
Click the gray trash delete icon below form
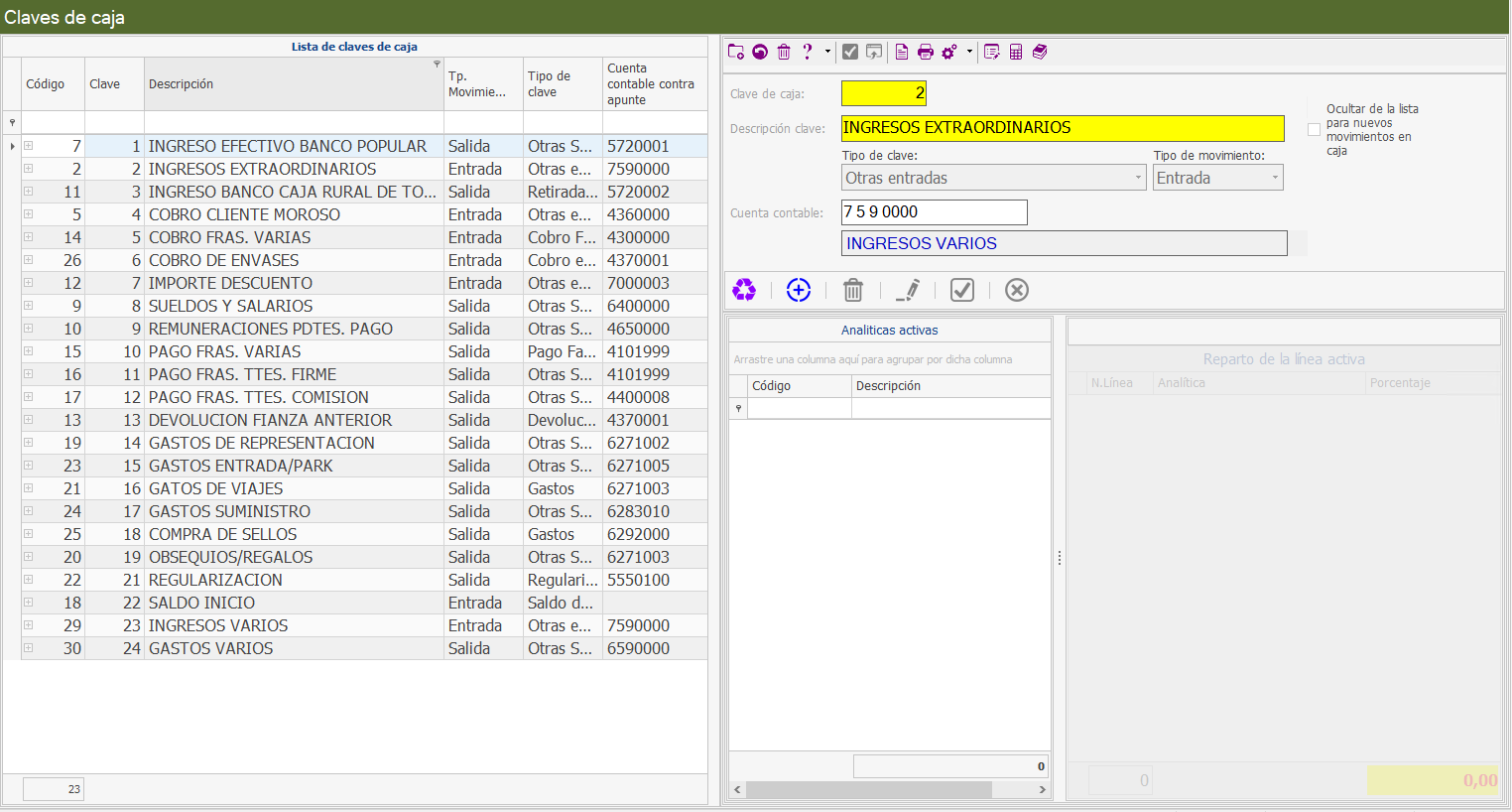point(853,290)
